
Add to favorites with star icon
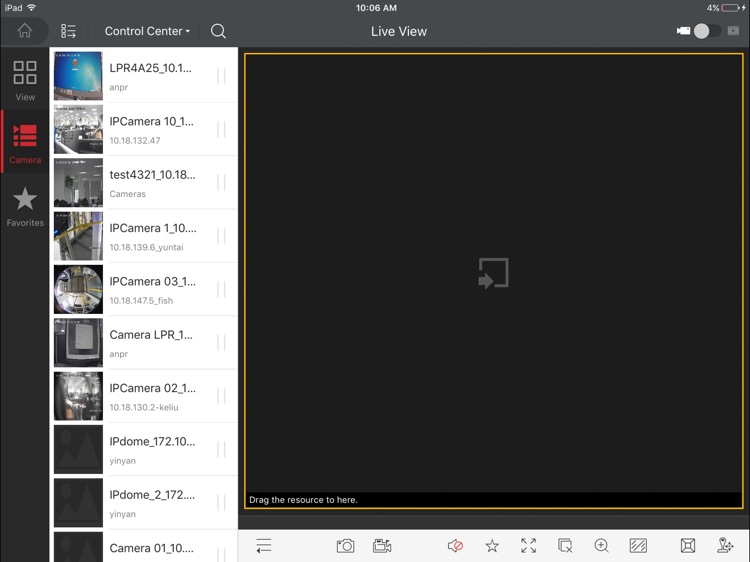tap(492, 546)
